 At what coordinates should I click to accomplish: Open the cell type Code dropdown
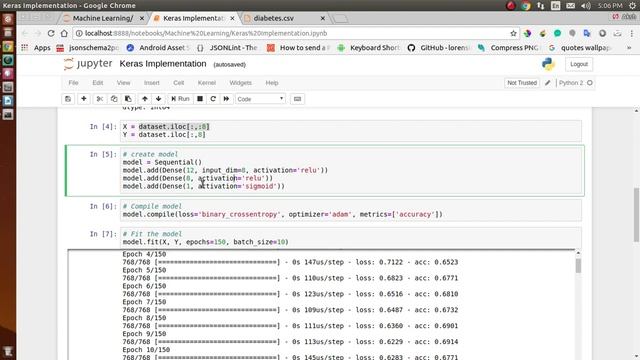tap(260, 99)
